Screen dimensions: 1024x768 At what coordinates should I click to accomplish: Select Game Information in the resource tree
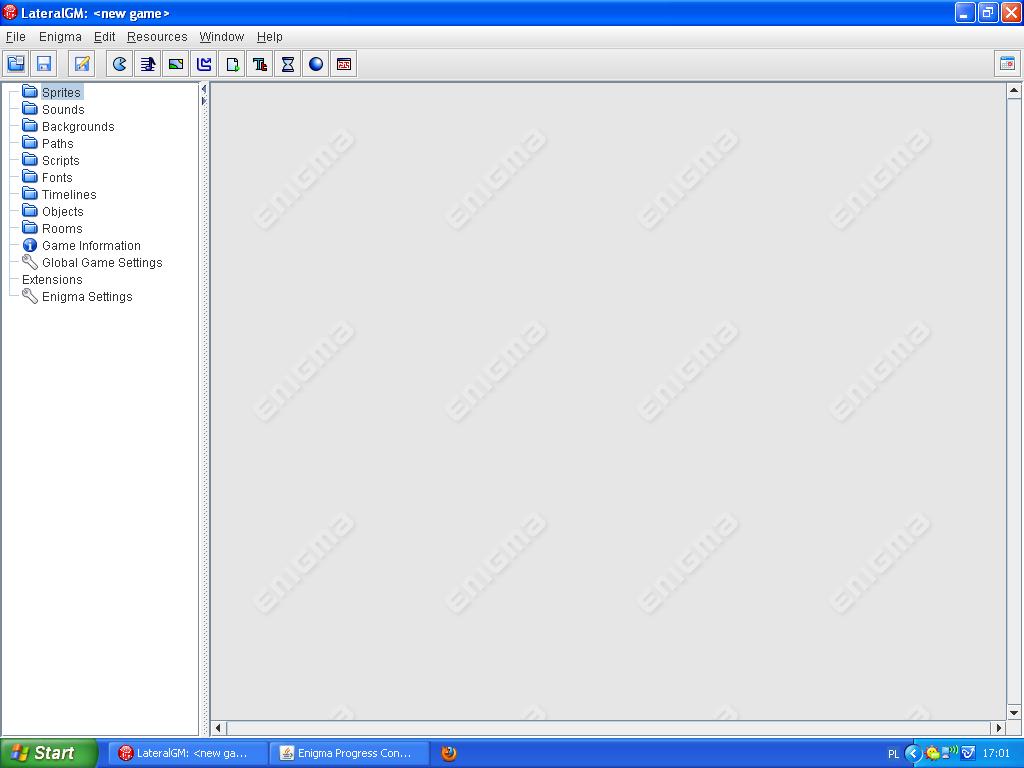click(x=90, y=246)
